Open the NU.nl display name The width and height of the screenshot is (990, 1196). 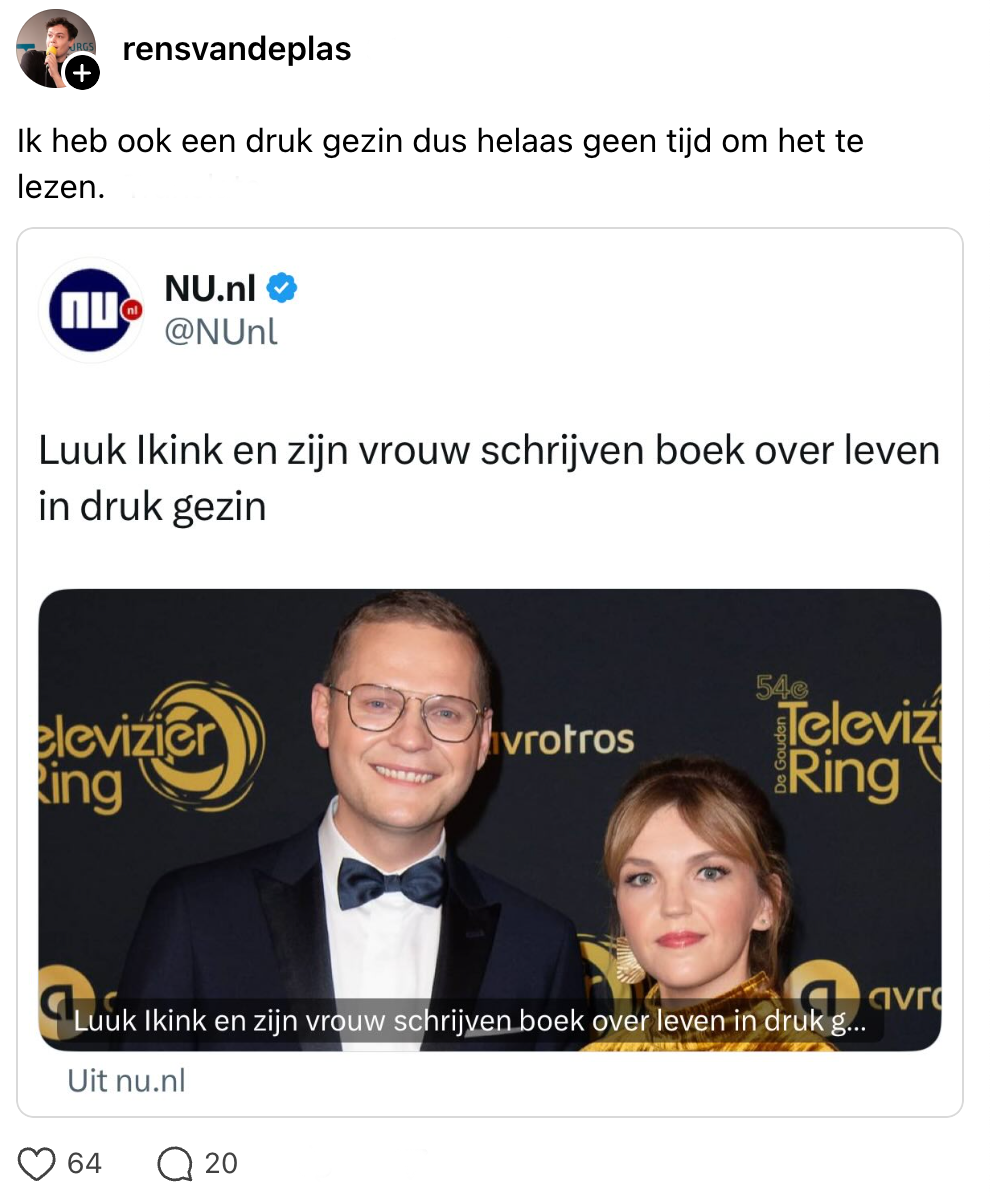coord(211,288)
